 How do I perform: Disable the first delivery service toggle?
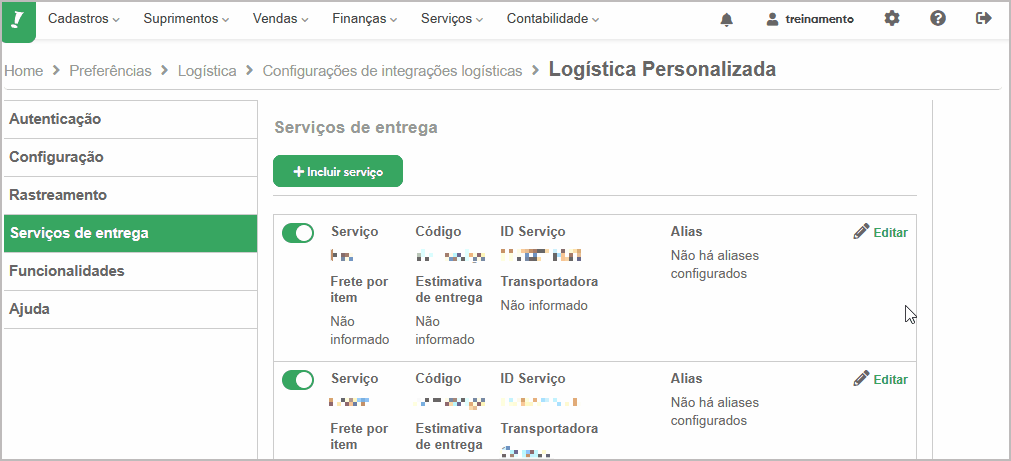298,233
